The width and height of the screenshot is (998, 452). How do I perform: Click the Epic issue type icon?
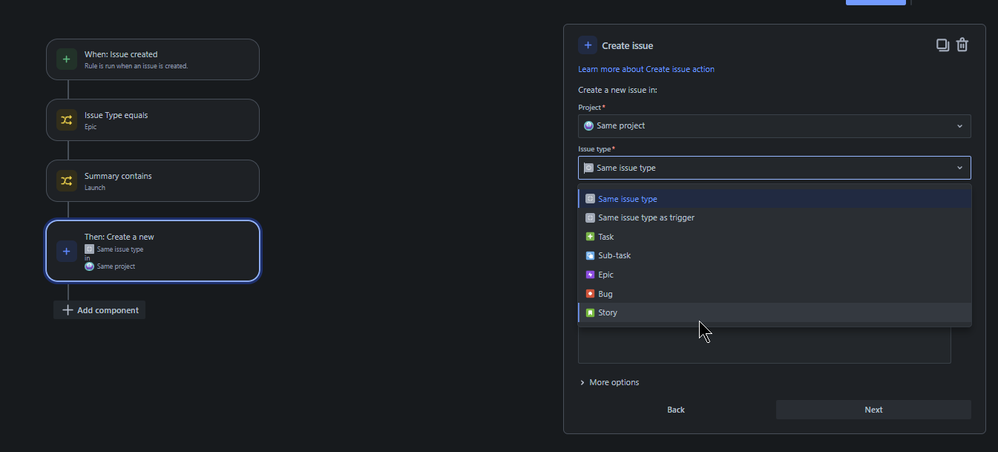[x=590, y=275]
